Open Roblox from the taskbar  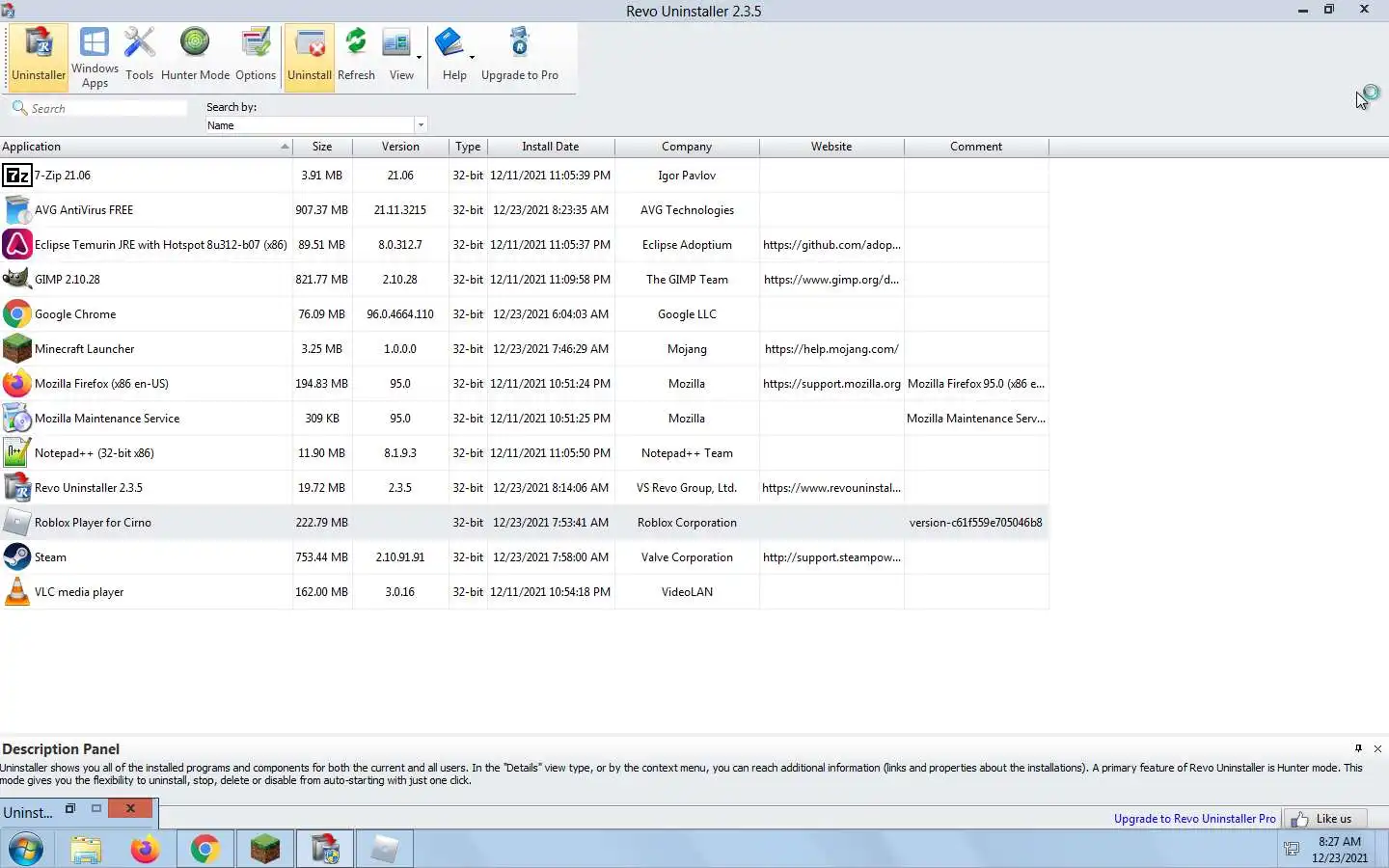point(385,850)
